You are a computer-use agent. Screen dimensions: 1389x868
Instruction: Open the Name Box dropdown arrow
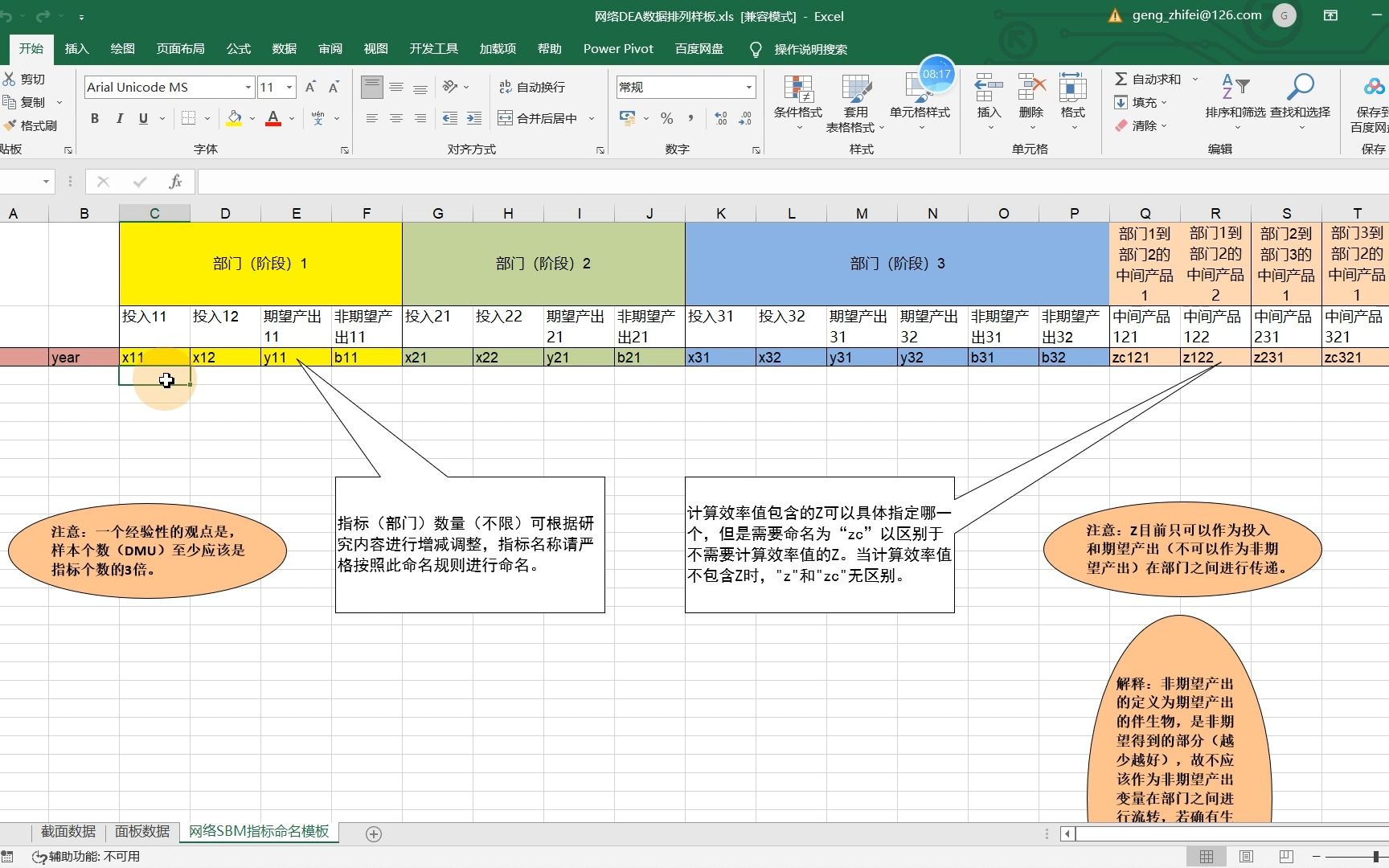click(46, 182)
